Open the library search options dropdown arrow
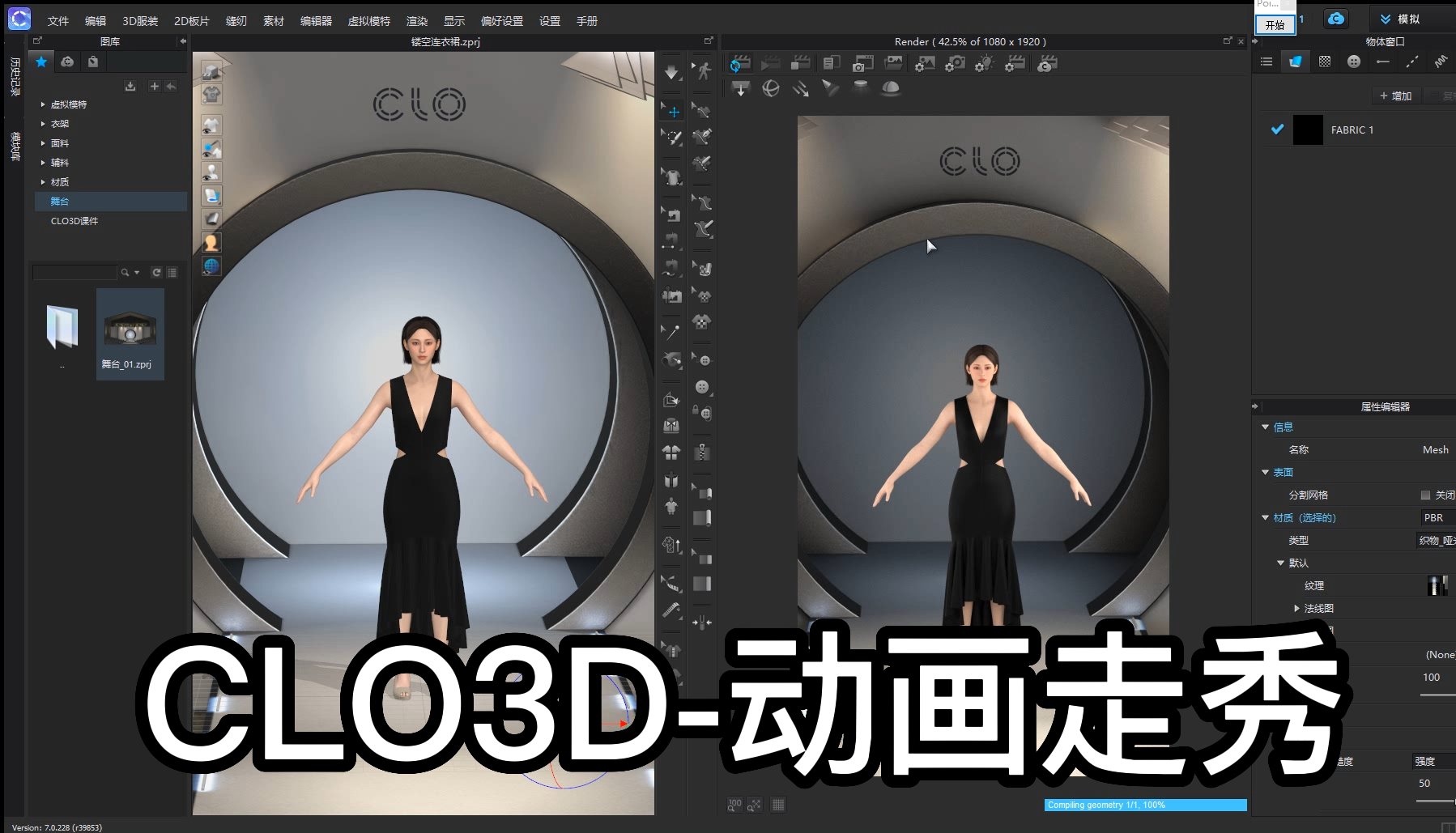Viewport: 1456px width, 833px height. point(136,273)
